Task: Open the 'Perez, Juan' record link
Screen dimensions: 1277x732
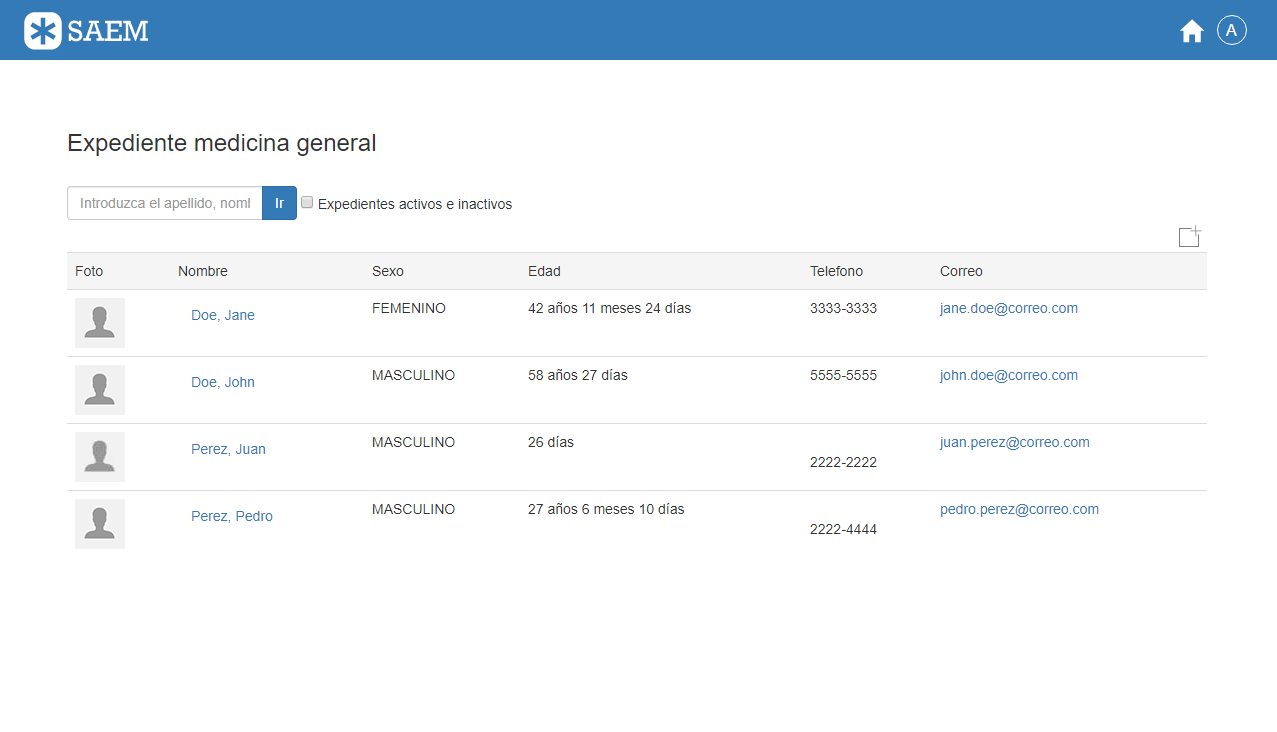Action: click(228, 449)
